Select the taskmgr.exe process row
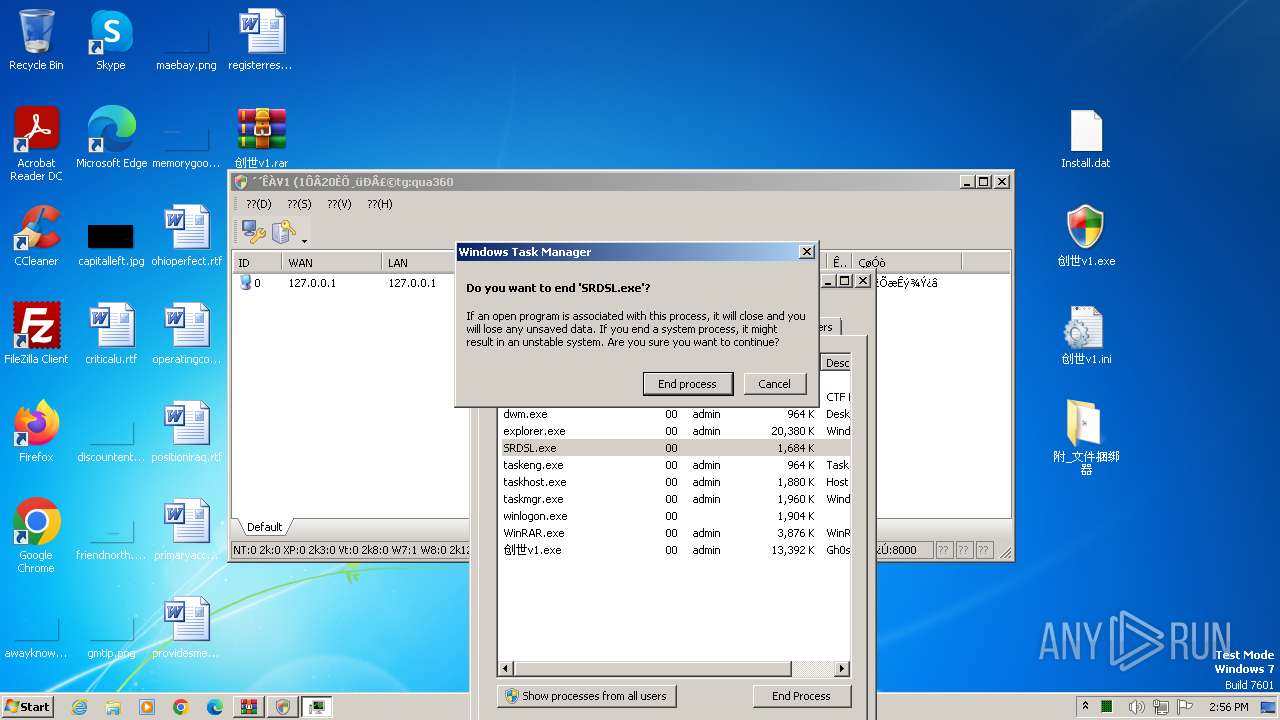The width and height of the screenshot is (1280, 720). (675, 499)
